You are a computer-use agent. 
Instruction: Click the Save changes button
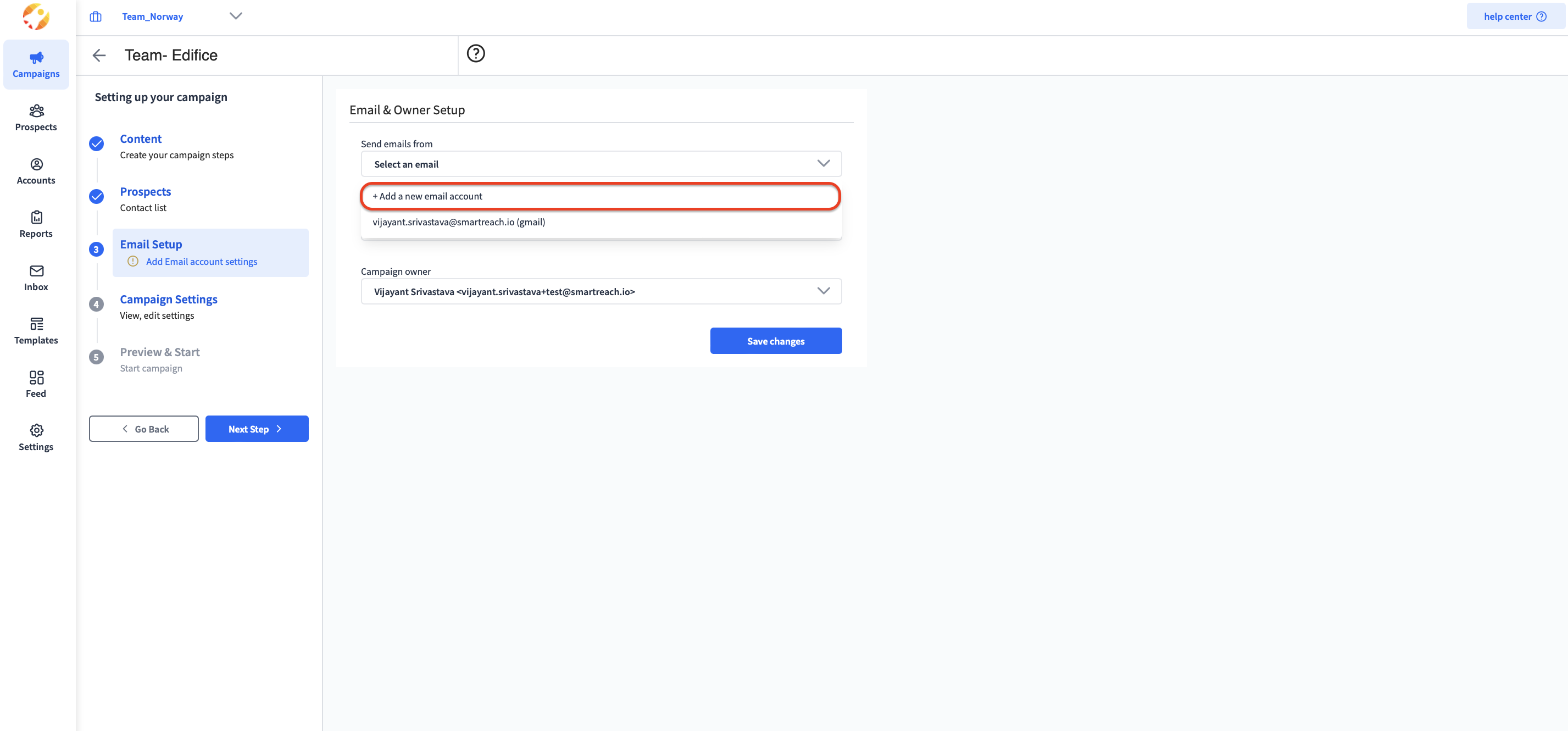tap(775, 341)
